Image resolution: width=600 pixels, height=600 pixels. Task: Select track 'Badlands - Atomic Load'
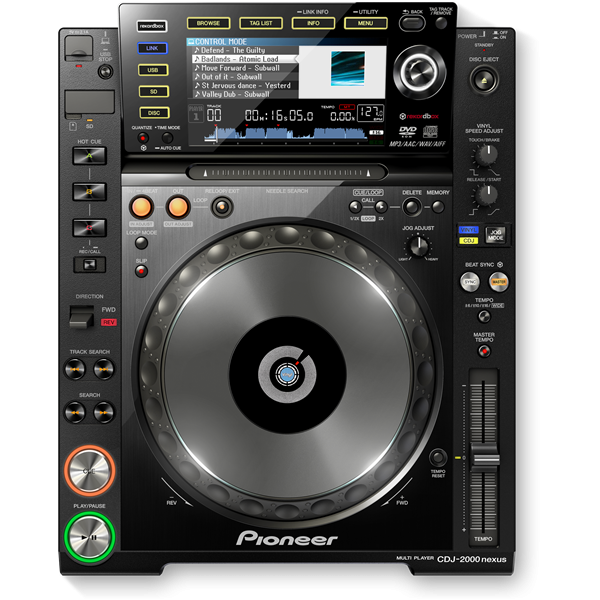tap(244, 59)
